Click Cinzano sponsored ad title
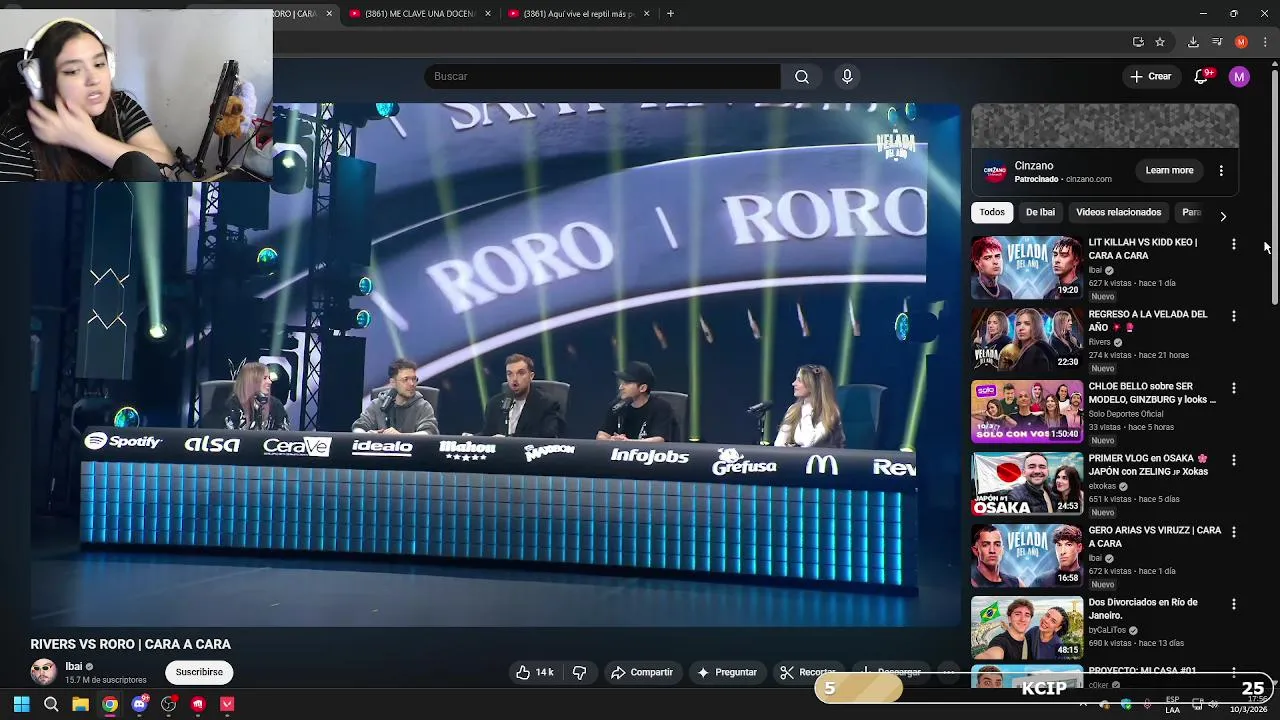1280x720 pixels. [1034, 166]
